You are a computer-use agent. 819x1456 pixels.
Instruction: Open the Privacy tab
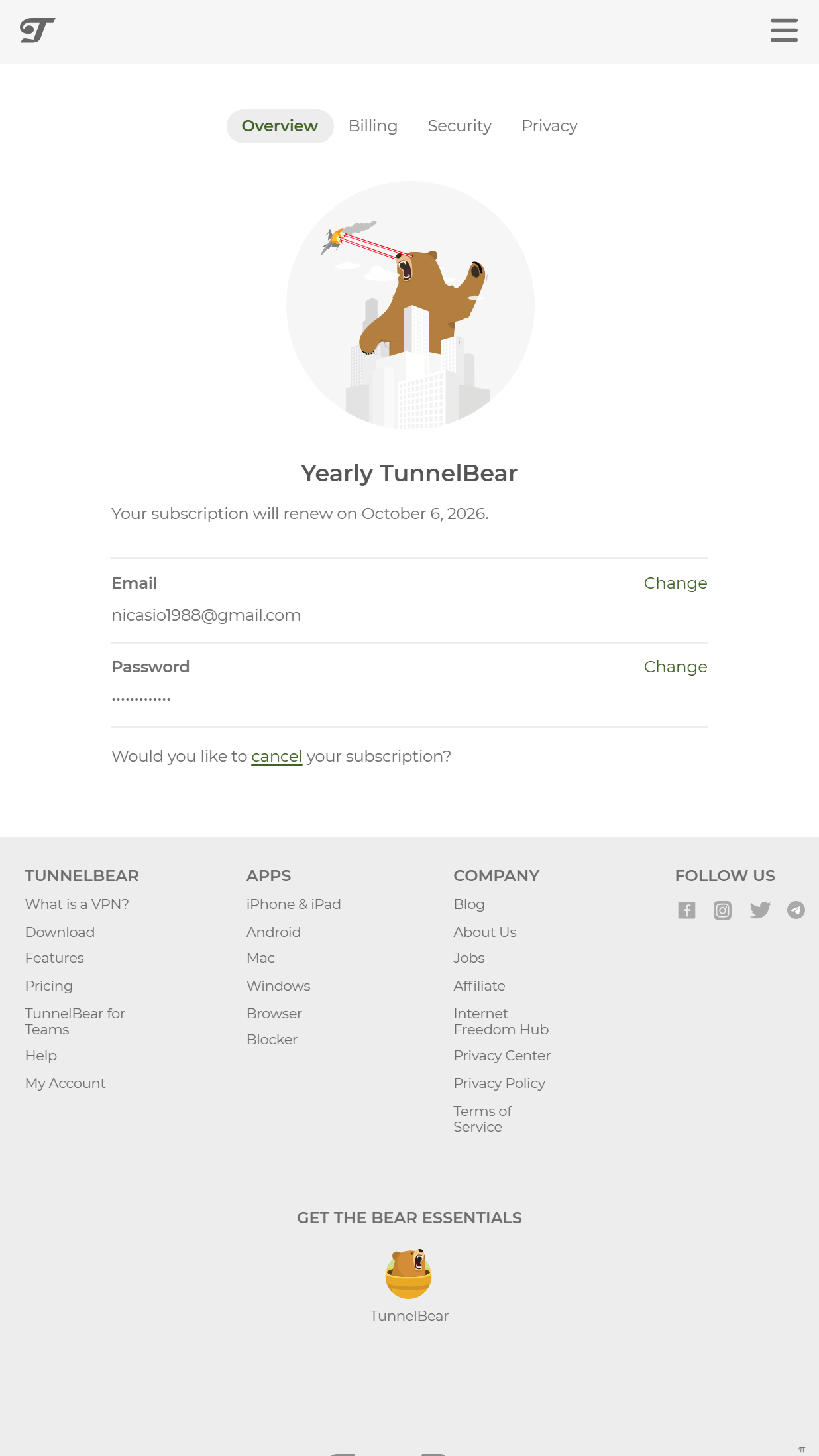(549, 126)
